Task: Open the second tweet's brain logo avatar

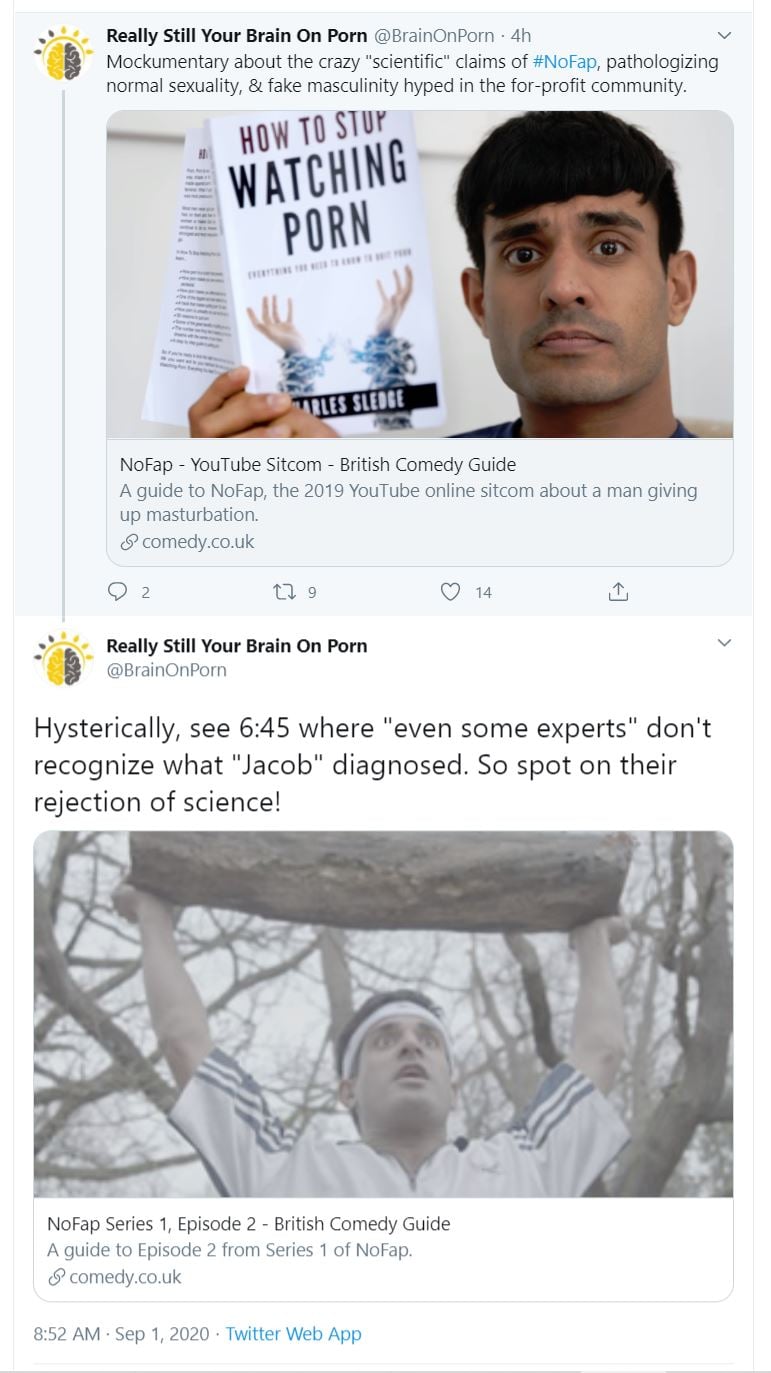Action: click(64, 658)
